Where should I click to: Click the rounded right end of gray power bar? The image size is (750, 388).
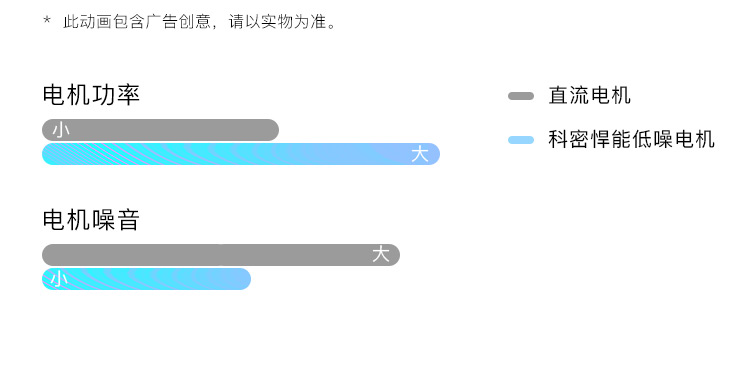pos(272,130)
